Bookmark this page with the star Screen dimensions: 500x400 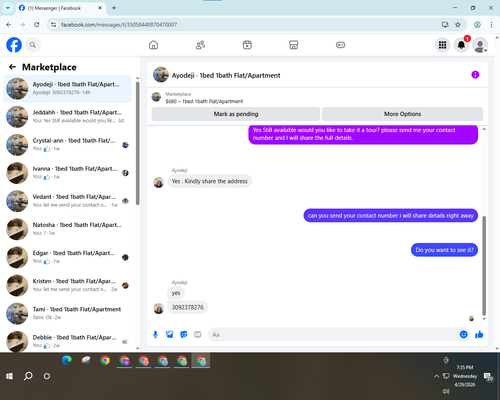[x=458, y=25]
